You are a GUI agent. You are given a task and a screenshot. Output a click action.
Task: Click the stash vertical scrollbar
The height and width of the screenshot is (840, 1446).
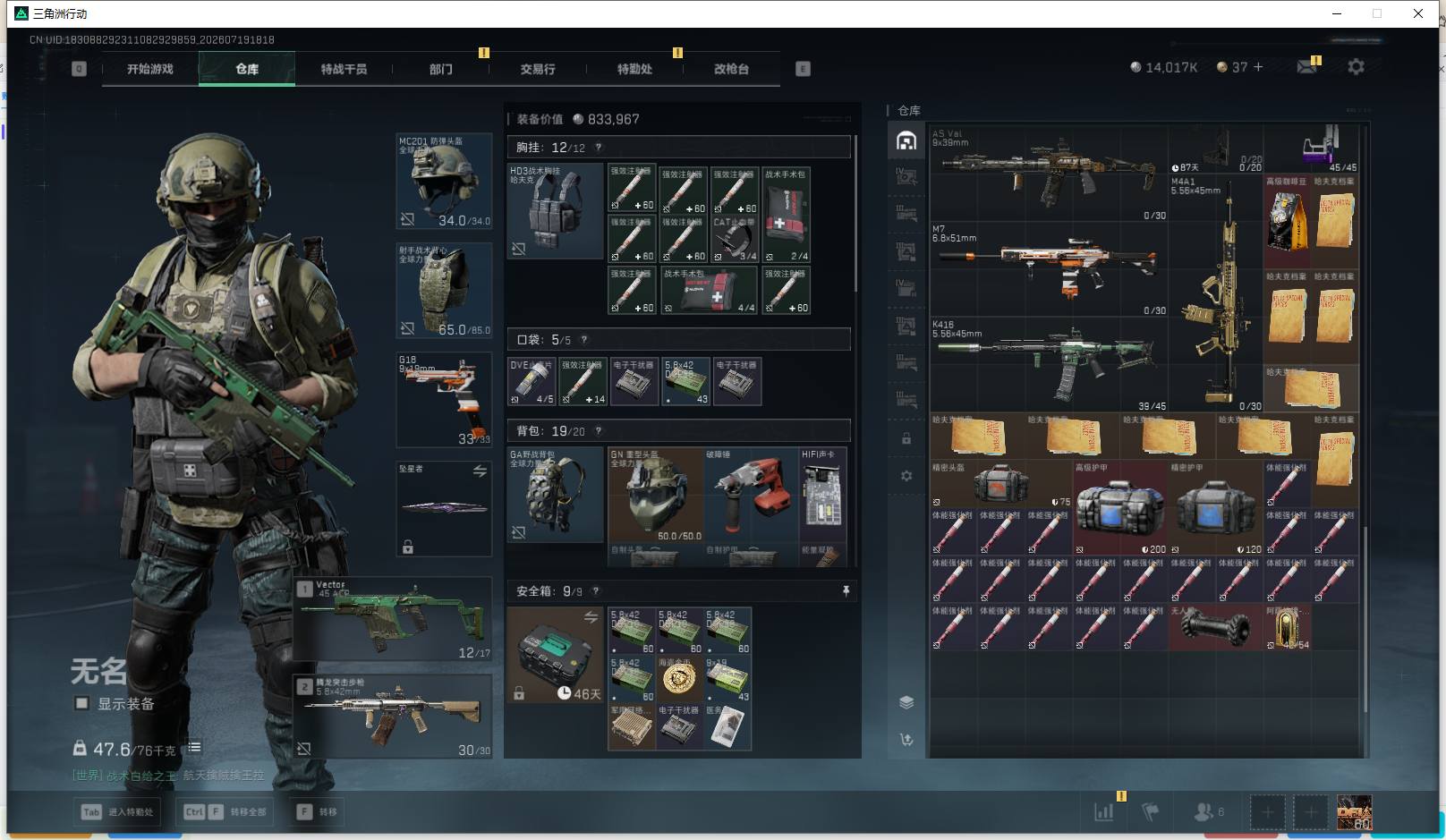coord(1365,619)
